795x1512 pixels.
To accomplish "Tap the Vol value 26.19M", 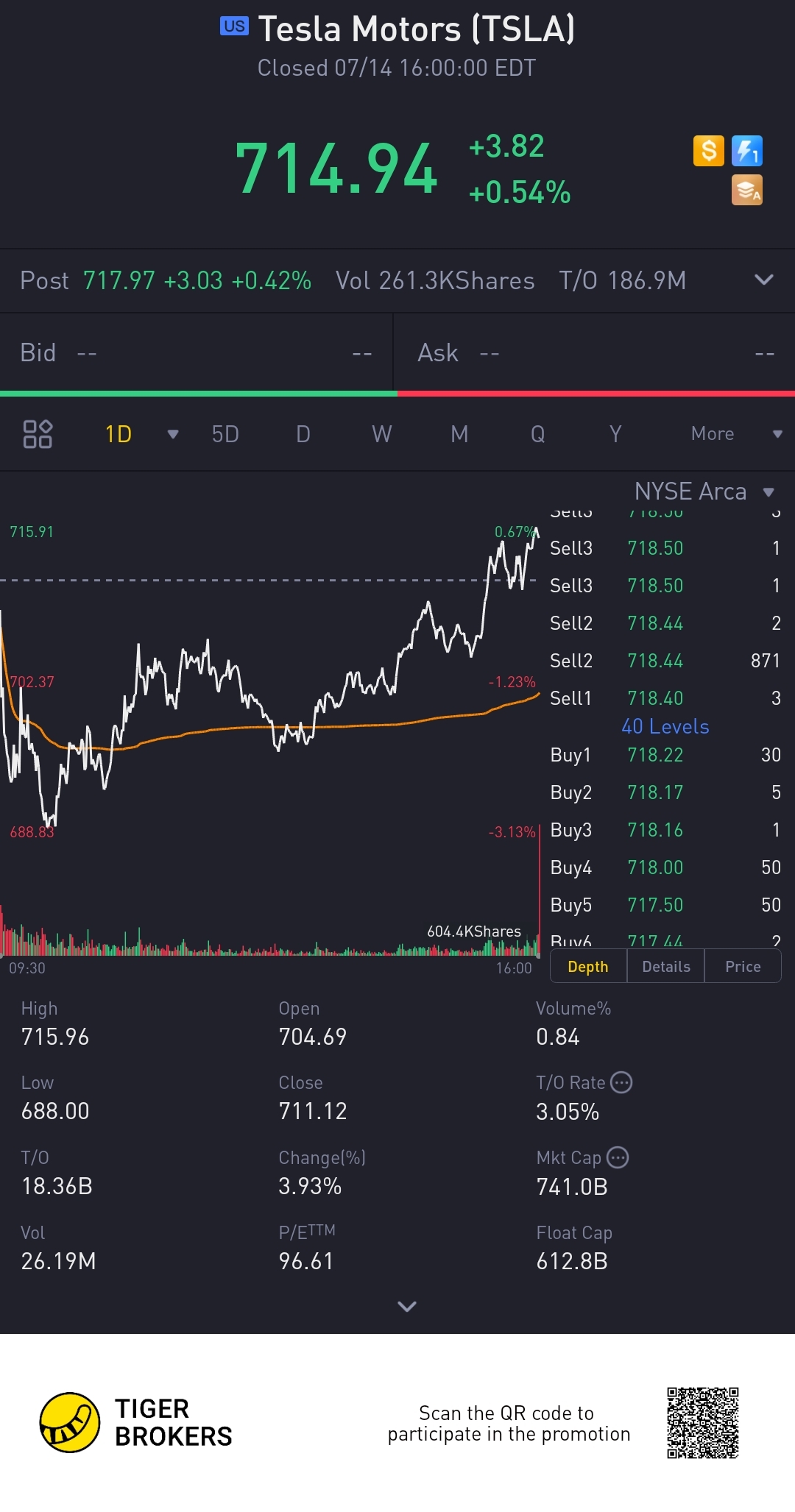I will pos(59,1261).
